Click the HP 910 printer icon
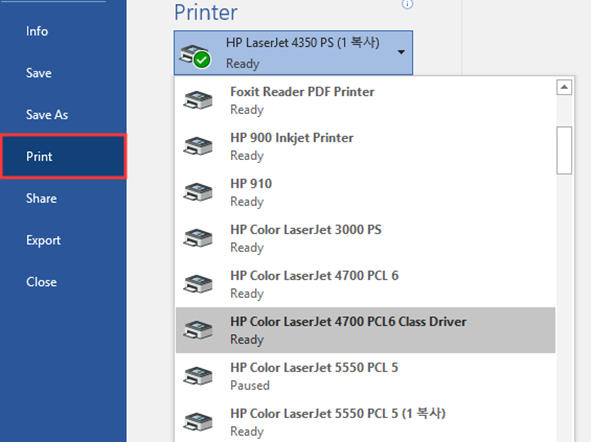Viewport: 591px width, 442px height. coord(198,192)
